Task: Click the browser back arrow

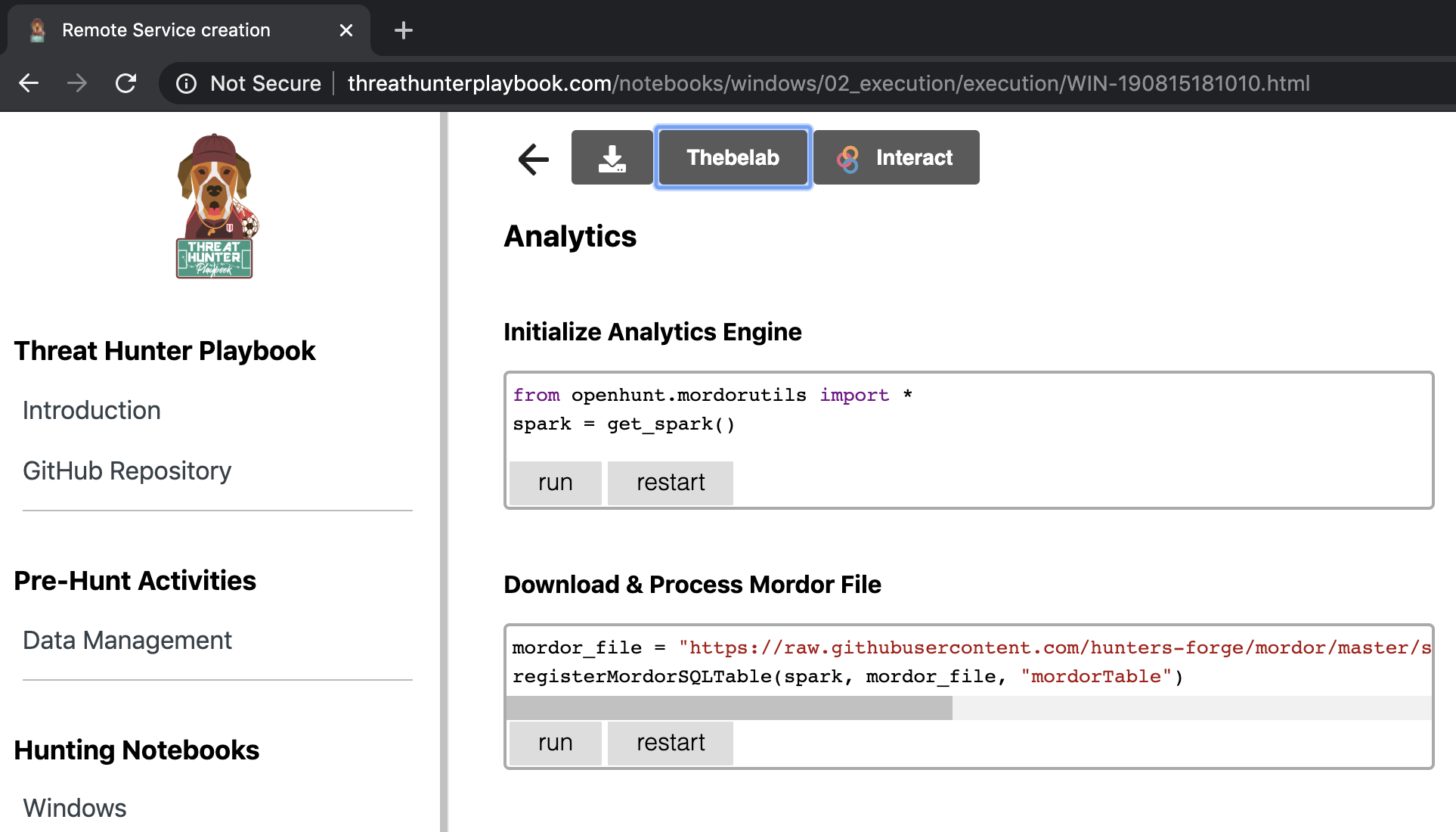Action: [29, 83]
